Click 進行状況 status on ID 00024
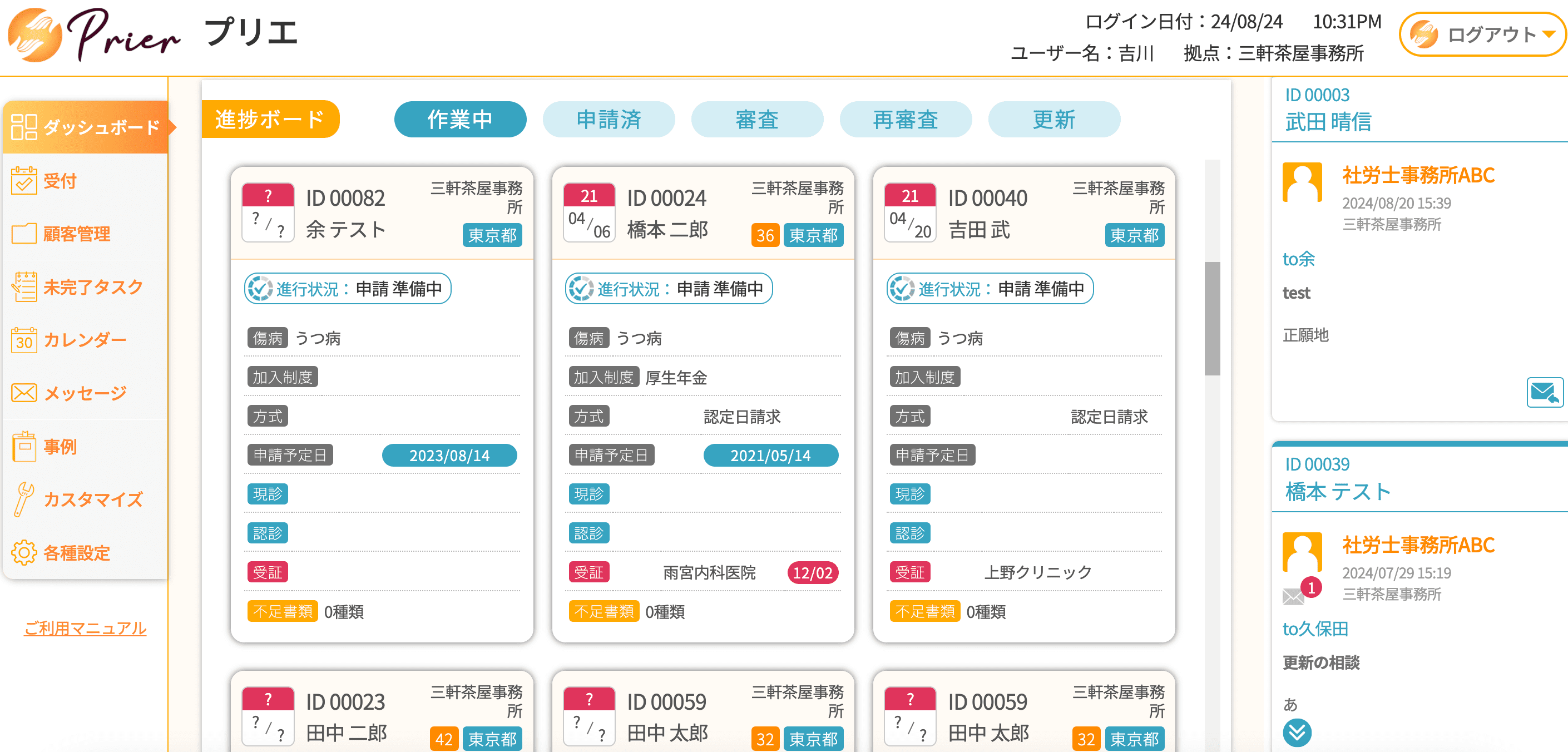The image size is (1568, 752). coord(669,289)
